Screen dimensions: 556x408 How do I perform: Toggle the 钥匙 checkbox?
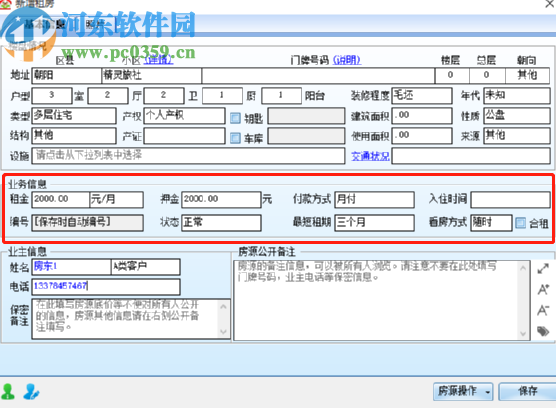click(x=235, y=118)
